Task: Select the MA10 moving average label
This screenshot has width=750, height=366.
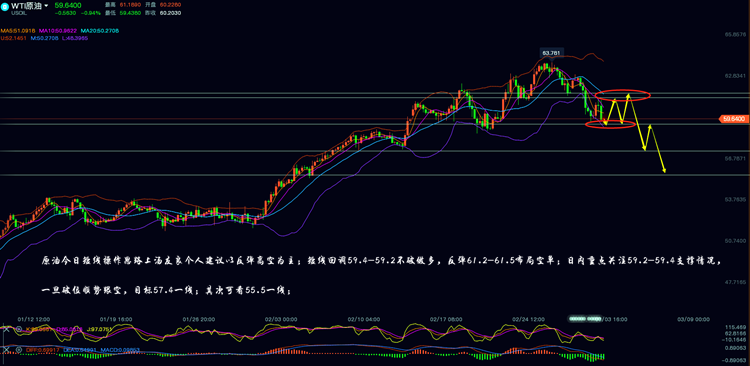Action: coord(58,31)
